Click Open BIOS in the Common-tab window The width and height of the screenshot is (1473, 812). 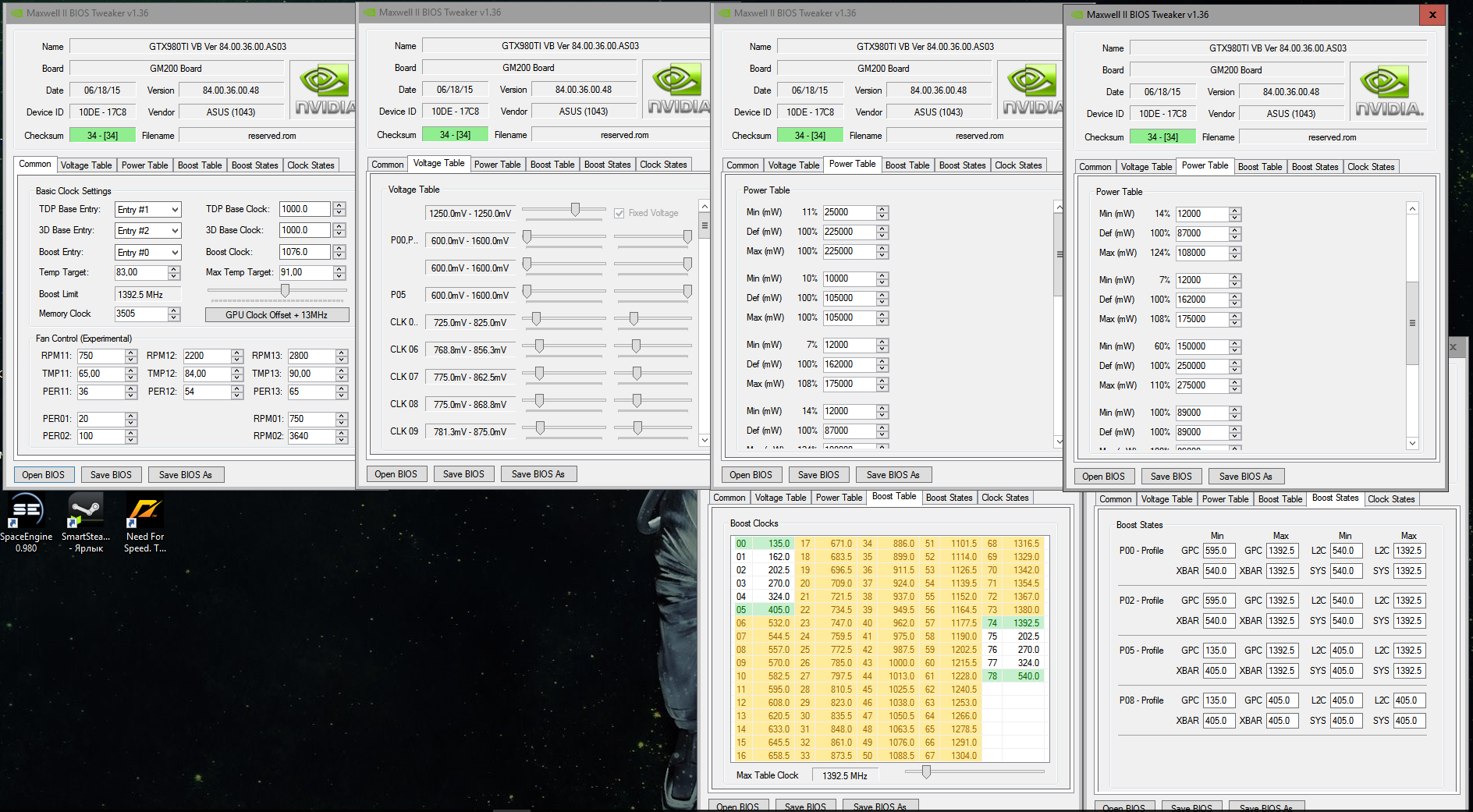pos(44,475)
